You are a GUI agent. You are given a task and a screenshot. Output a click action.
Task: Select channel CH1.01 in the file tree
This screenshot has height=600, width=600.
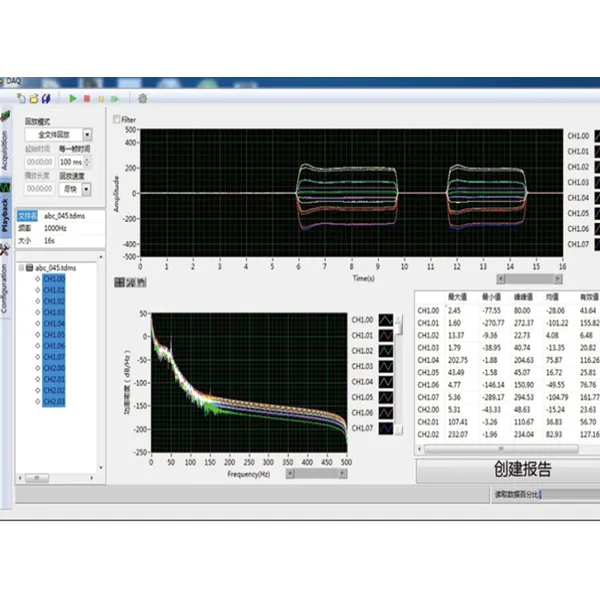54,290
